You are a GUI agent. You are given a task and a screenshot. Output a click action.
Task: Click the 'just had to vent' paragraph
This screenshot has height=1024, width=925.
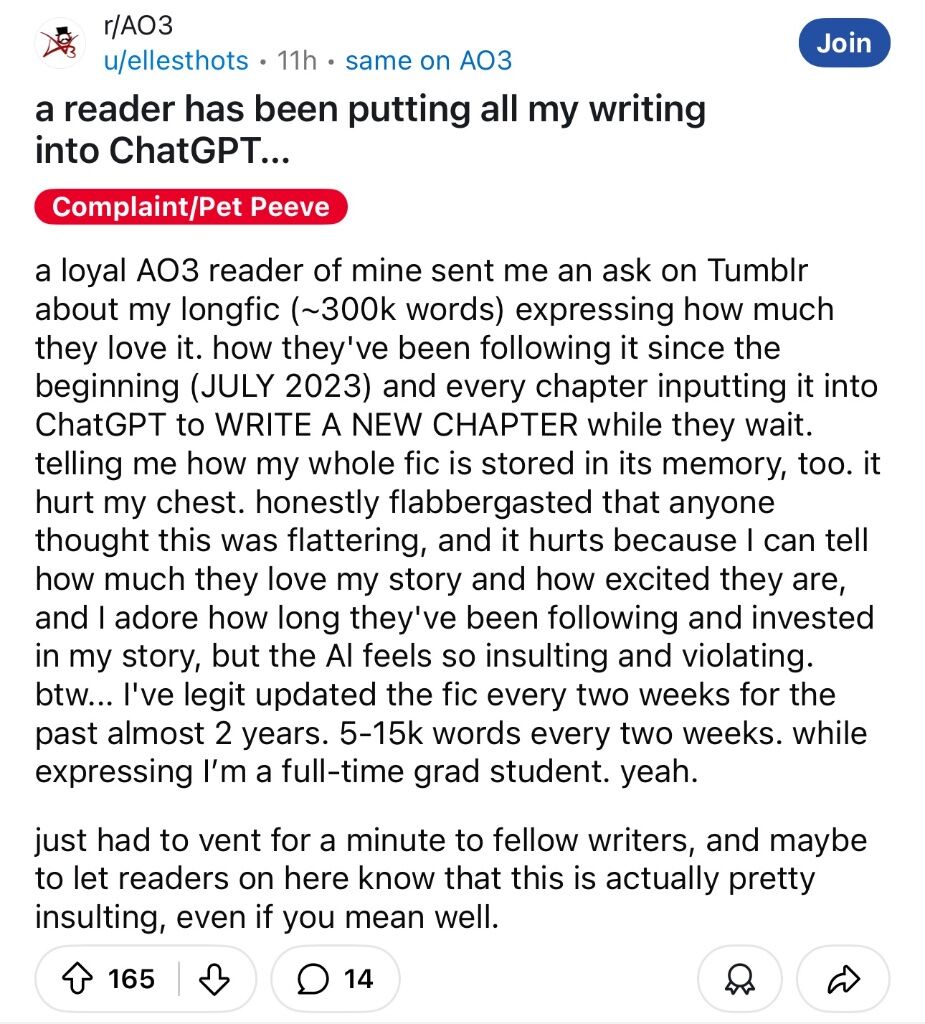click(451, 878)
